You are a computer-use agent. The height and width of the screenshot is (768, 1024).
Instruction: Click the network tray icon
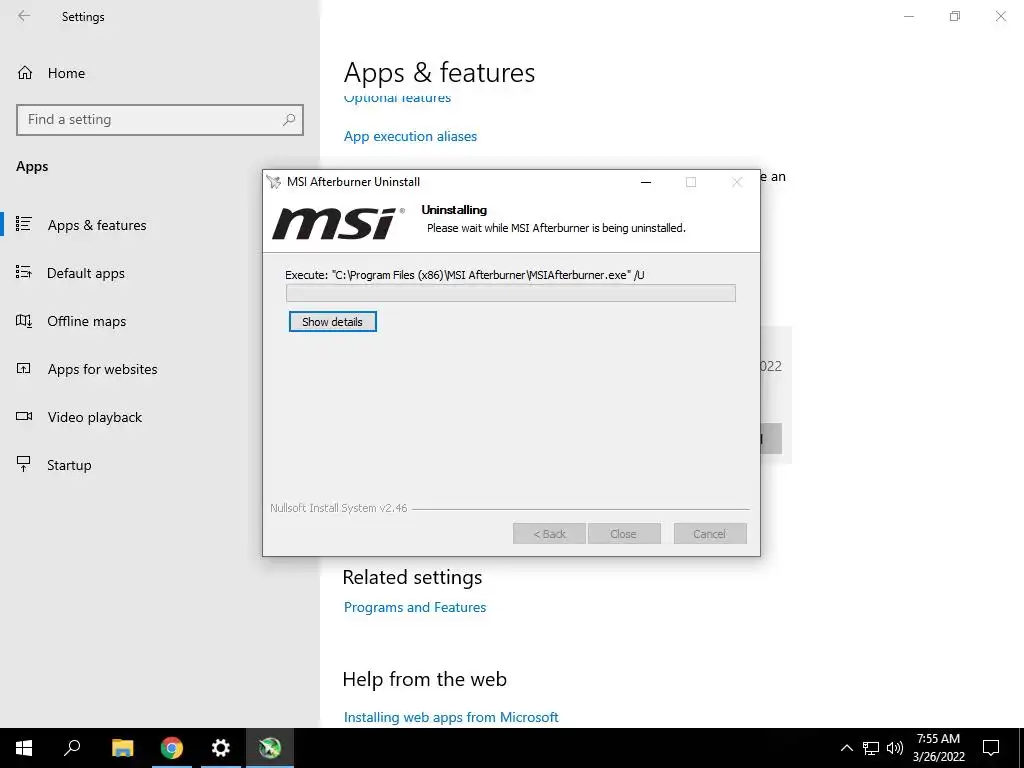tap(871, 748)
